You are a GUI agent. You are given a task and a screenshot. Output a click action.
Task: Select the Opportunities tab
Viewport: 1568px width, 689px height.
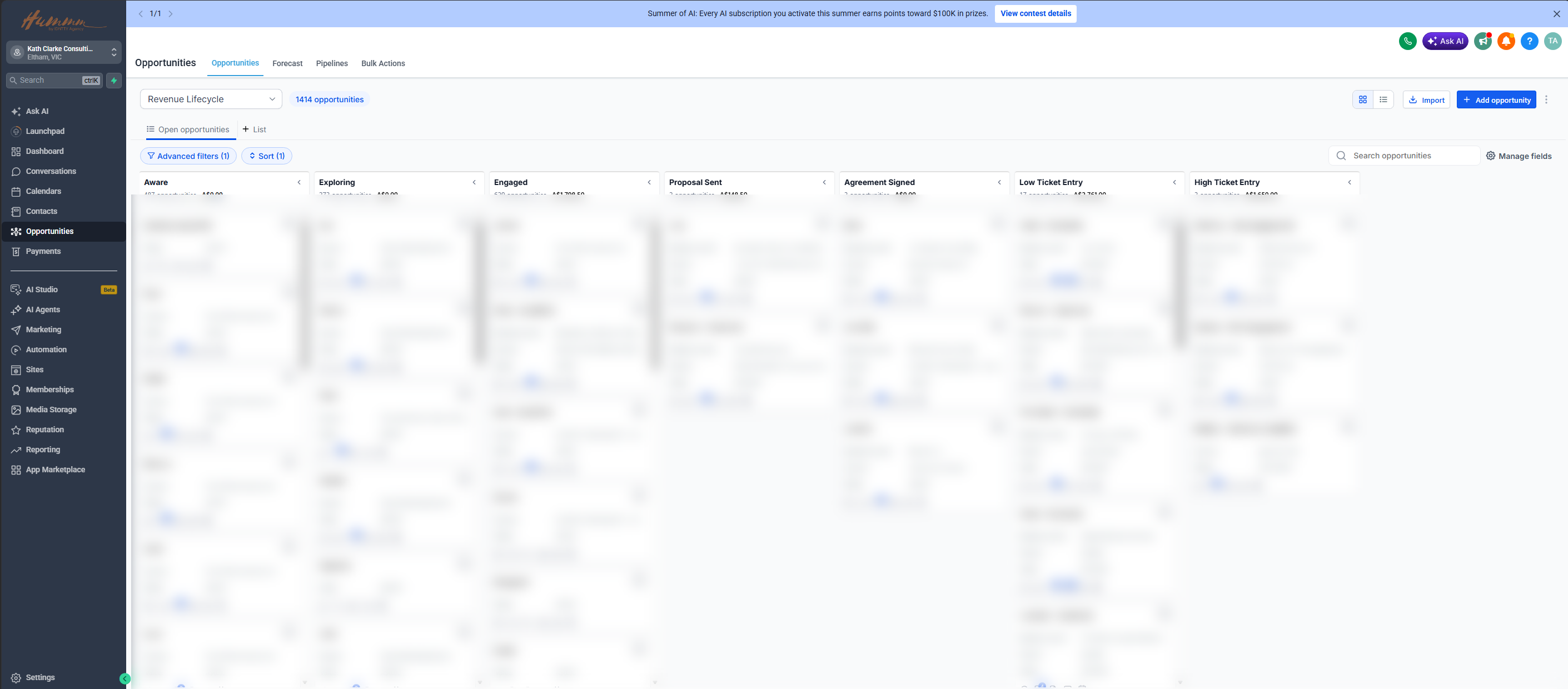[x=235, y=63]
